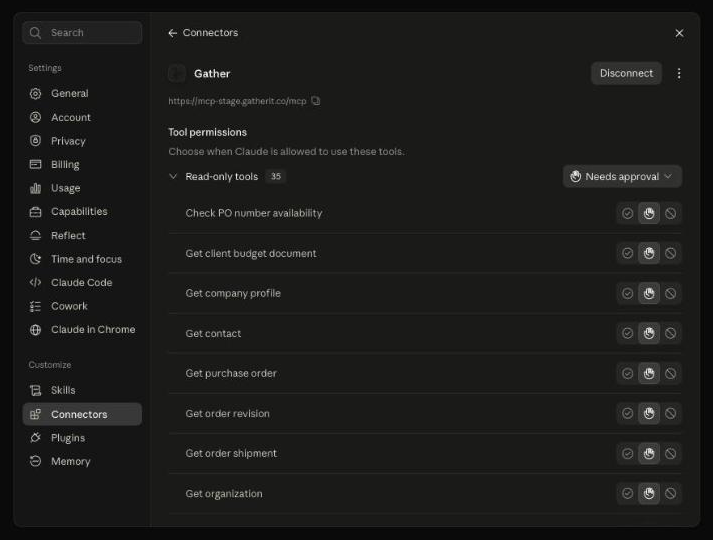This screenshot has height=540, width=713.
Task: Click the 35 tools count badge
Action: pyautogui.click(x=276, y=176)
